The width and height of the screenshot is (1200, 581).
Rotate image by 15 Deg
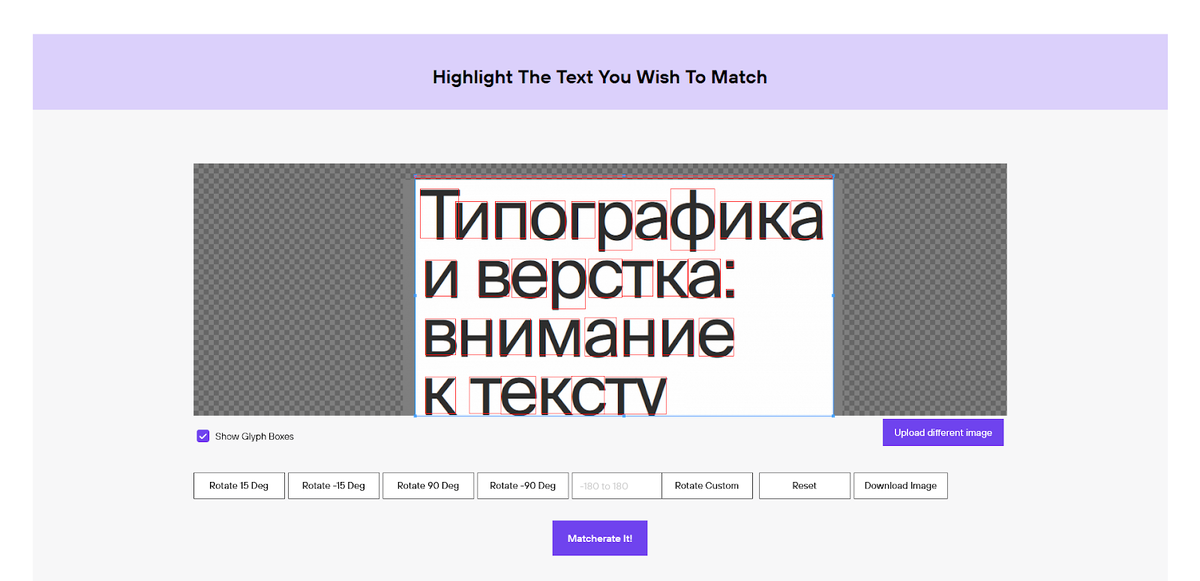(239, 486)
